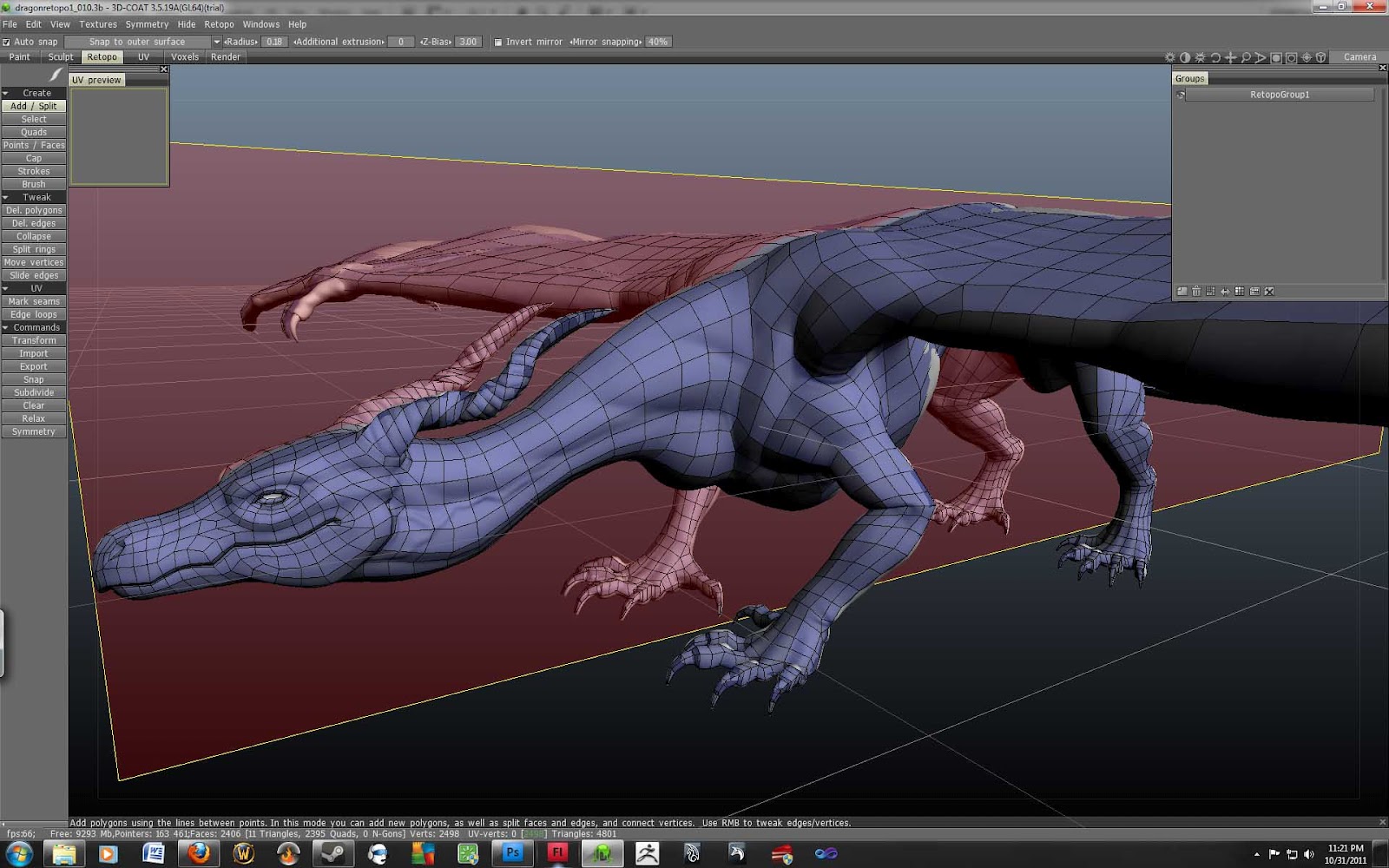Toggle Symmetry at the bottom of the sidebar

(x=34, y=431)
